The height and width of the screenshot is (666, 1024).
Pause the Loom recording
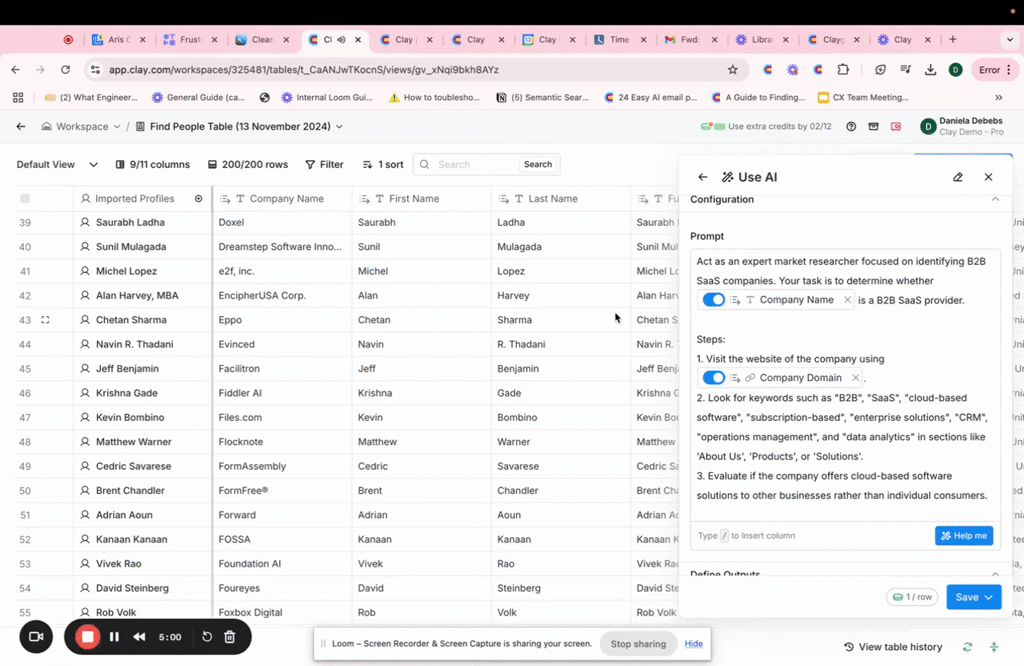tap(114, 637)
